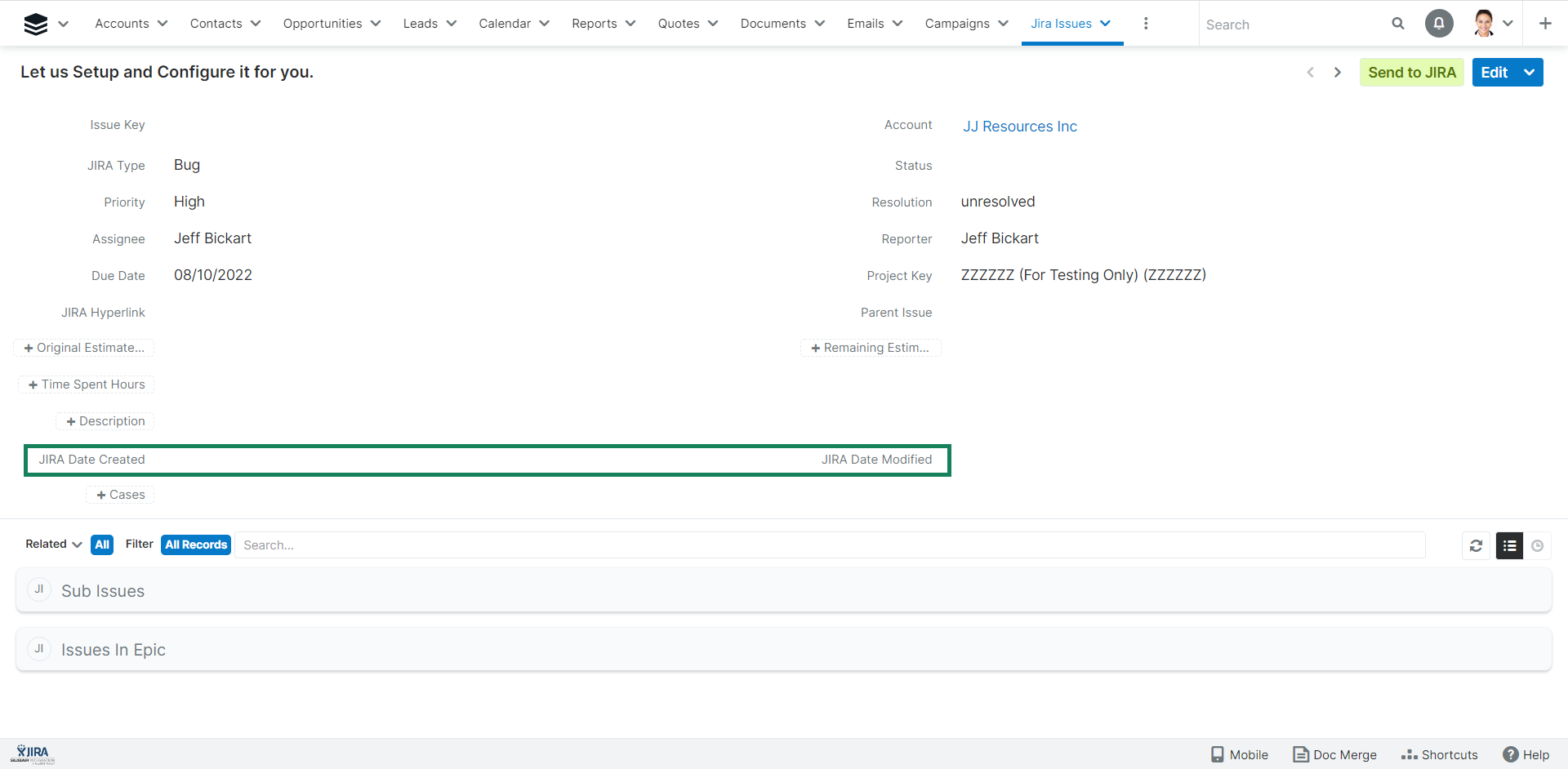Click the search magnifier icon

(1398, 24)
